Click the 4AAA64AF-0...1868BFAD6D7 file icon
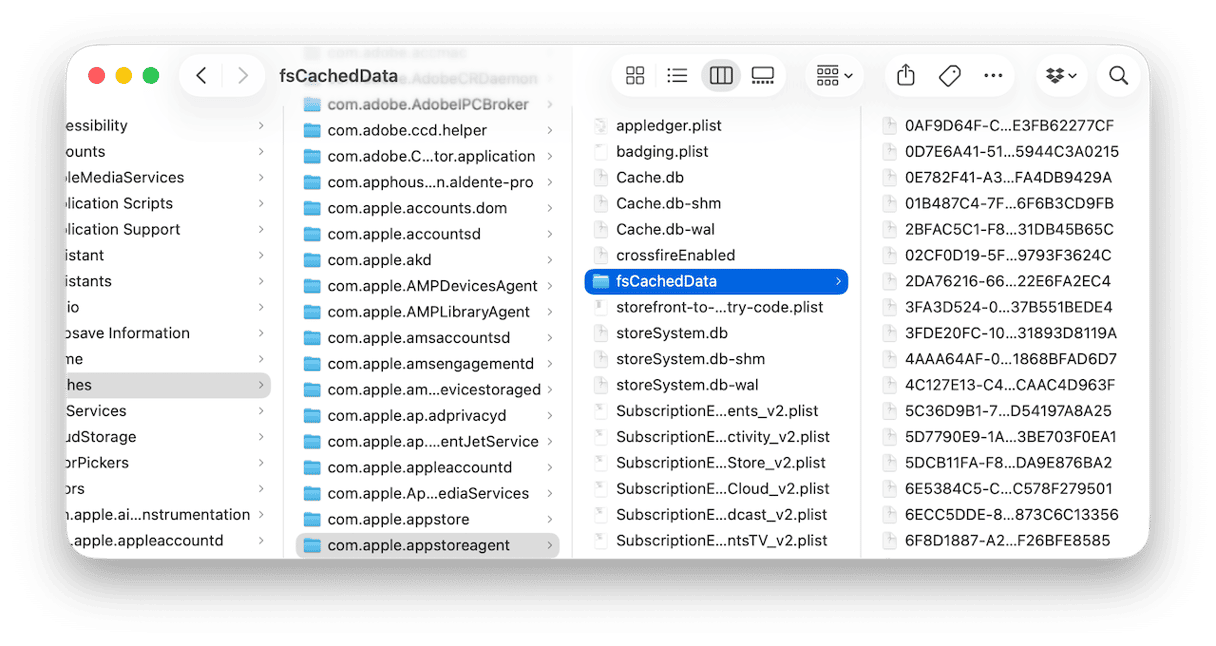 (x=889, y=360)
